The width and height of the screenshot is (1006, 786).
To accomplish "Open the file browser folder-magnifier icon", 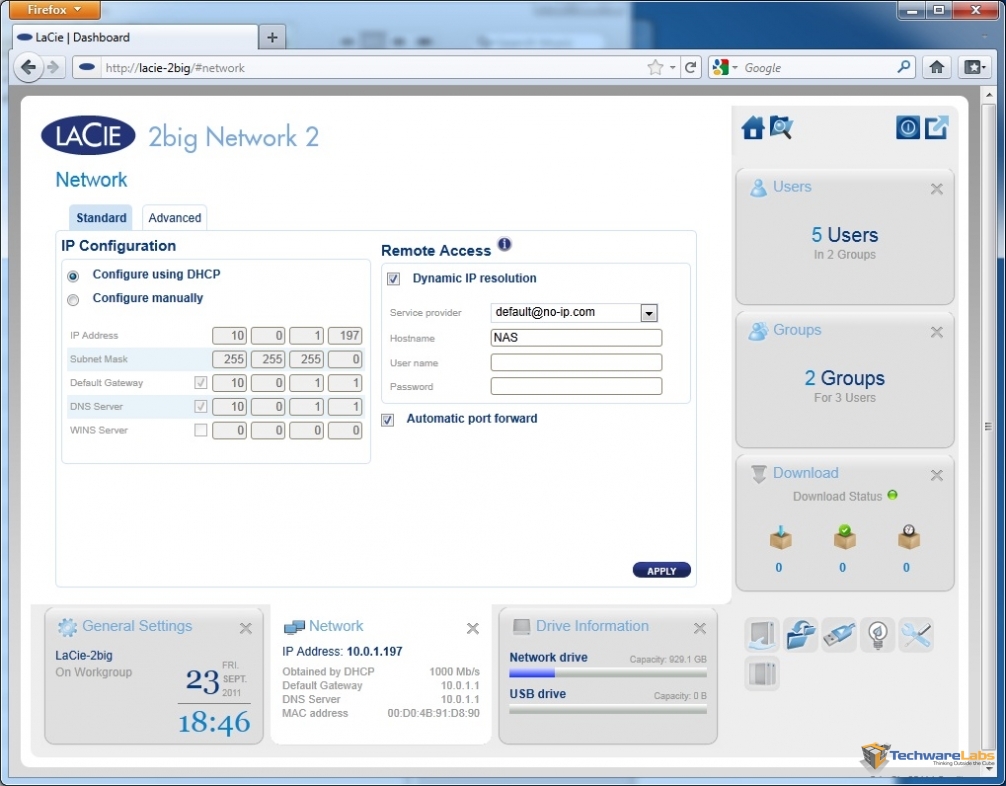I will pos(781,127).
